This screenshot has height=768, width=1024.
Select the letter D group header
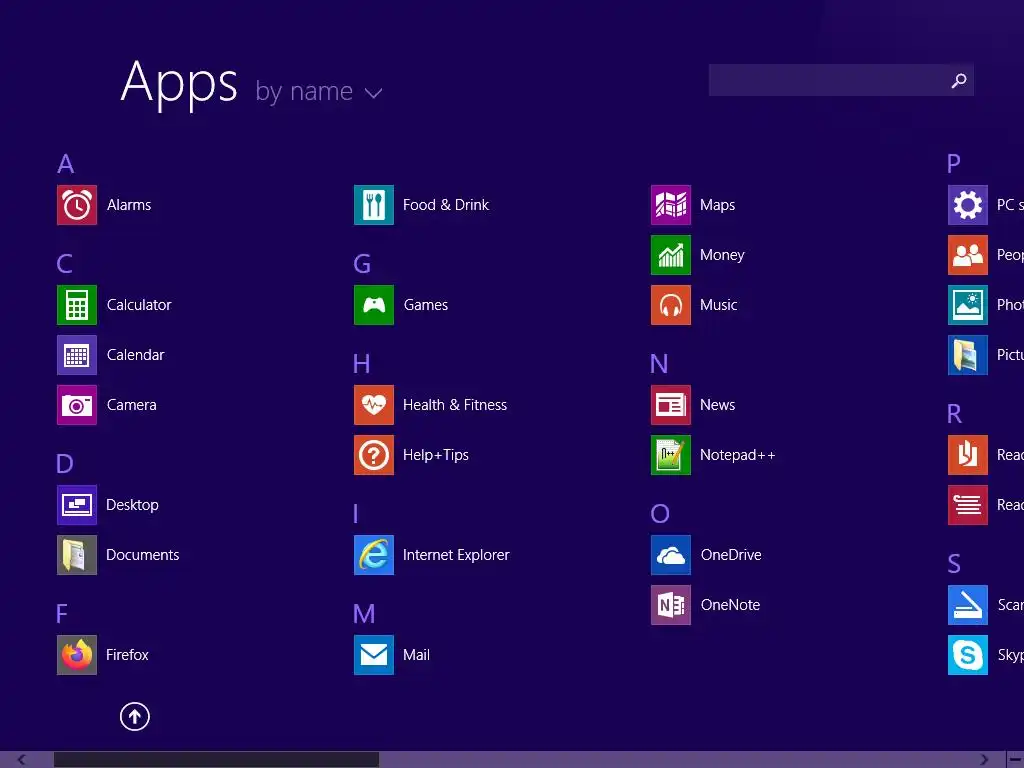[65, 464]
